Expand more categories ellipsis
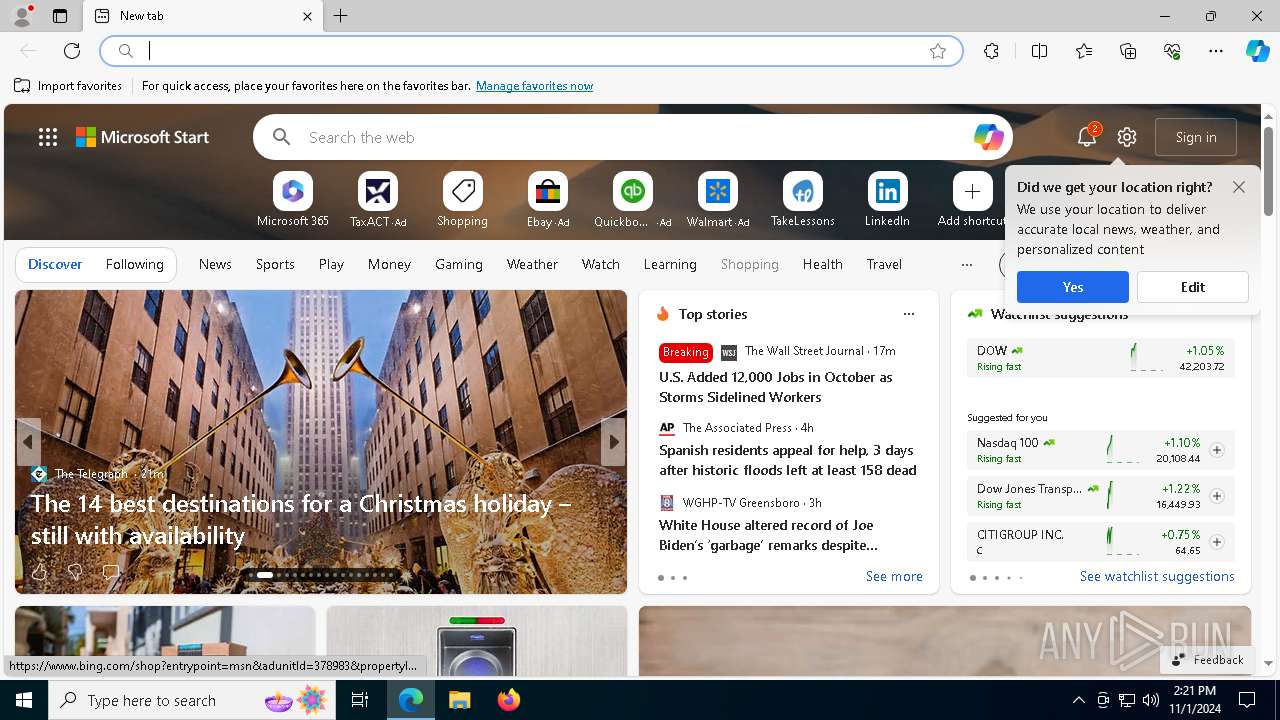 pos(966,265)
